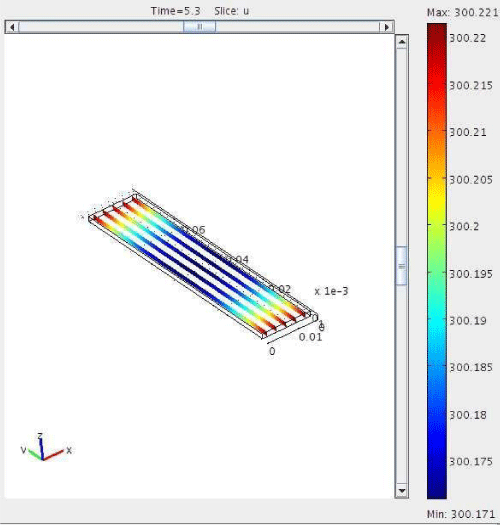Click the red x axis of the triad
Image resolution: width=500 pixels, height=525 pixels.
pos(54,455)
